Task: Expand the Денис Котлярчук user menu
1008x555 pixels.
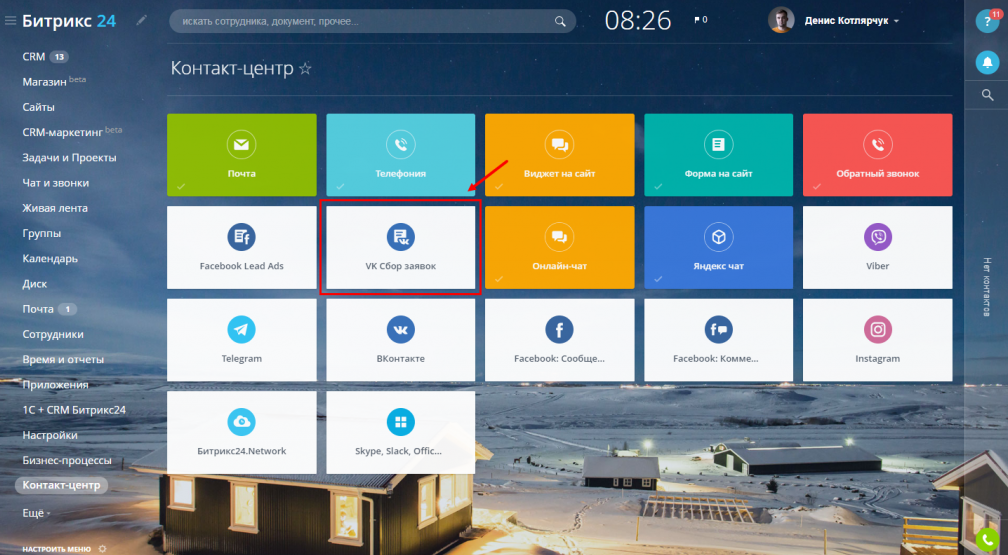Action: tap(850, 20)
